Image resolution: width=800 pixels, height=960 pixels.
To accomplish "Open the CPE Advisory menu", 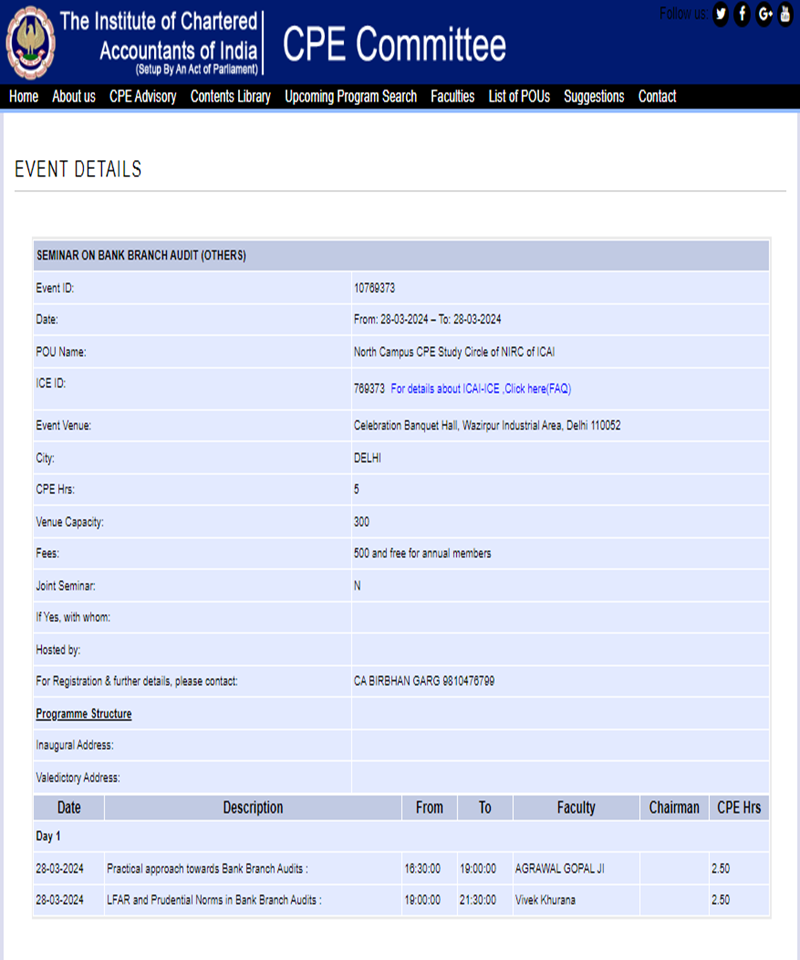I will pos(143,97).
